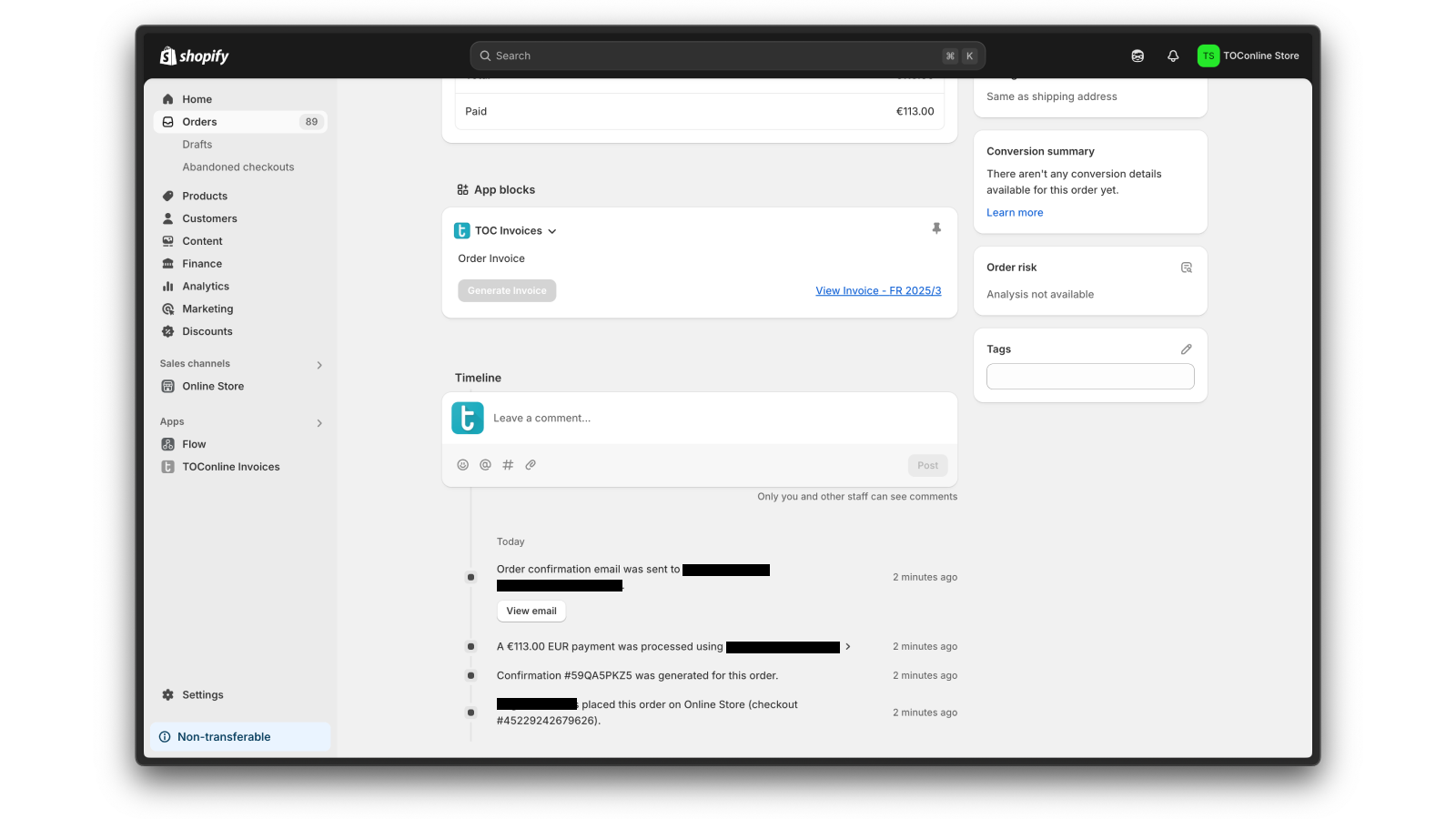Open the Order risk analysis icon
Screen dimensions: 1456x819
tap(1187, 268)
